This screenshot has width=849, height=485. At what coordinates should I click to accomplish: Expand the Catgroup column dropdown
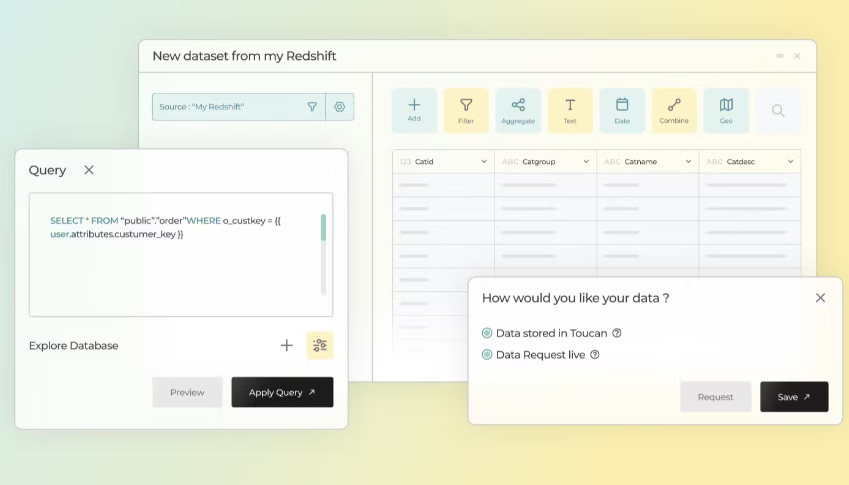coord(586,162)
